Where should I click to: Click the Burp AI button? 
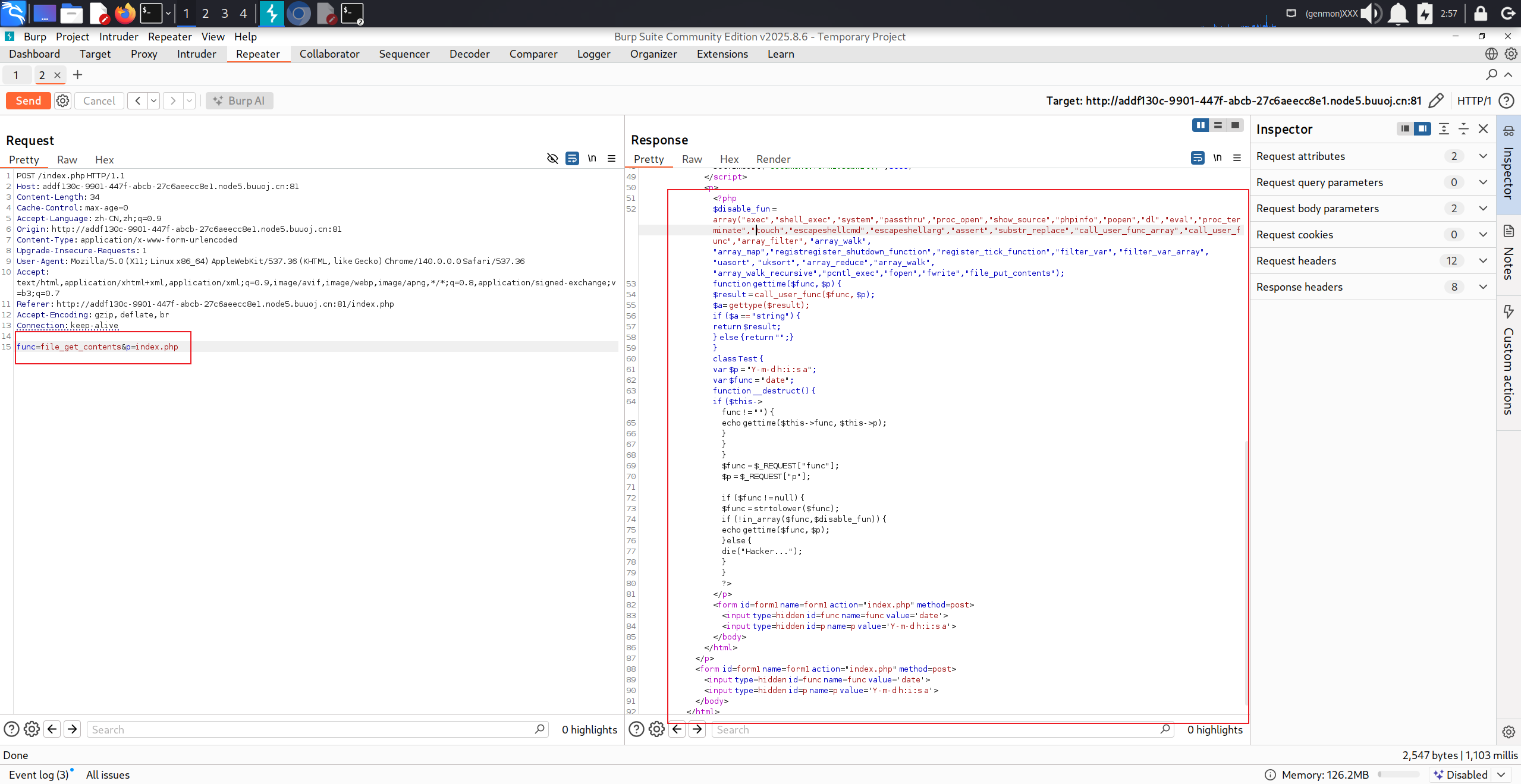[x=240, y=100]
